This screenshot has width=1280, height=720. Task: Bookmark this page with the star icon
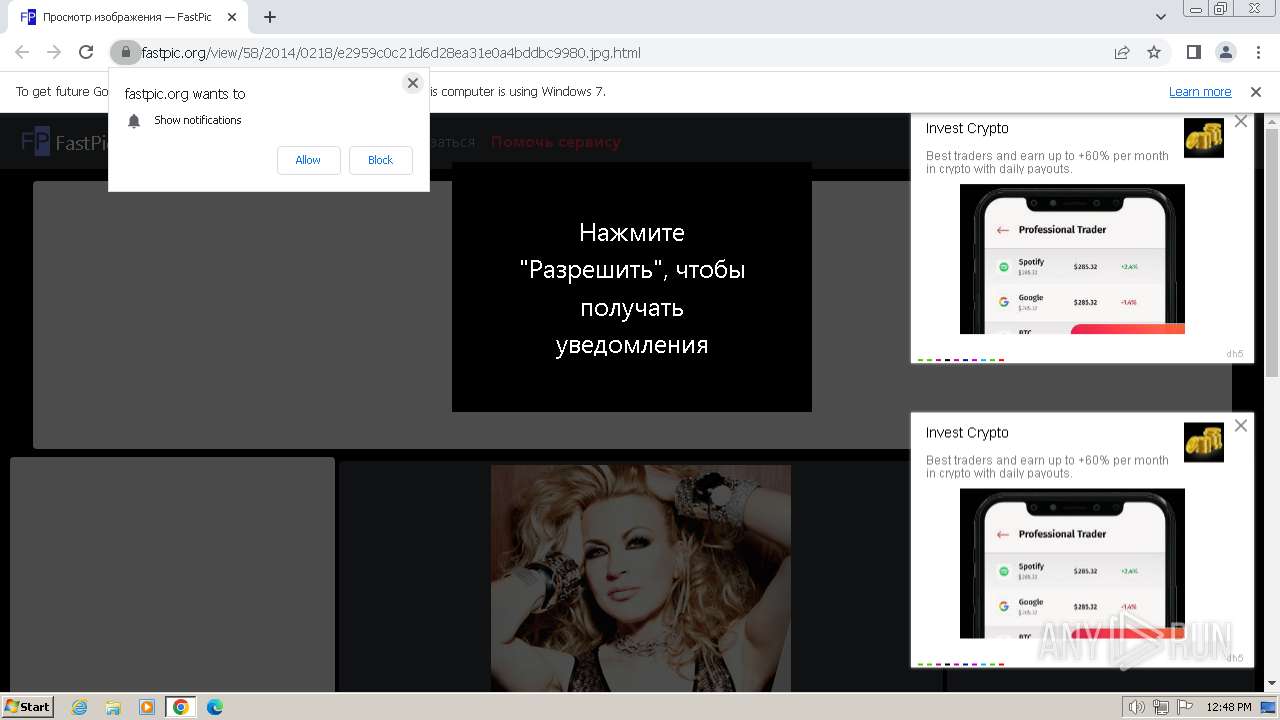(x=1154, y=53)
